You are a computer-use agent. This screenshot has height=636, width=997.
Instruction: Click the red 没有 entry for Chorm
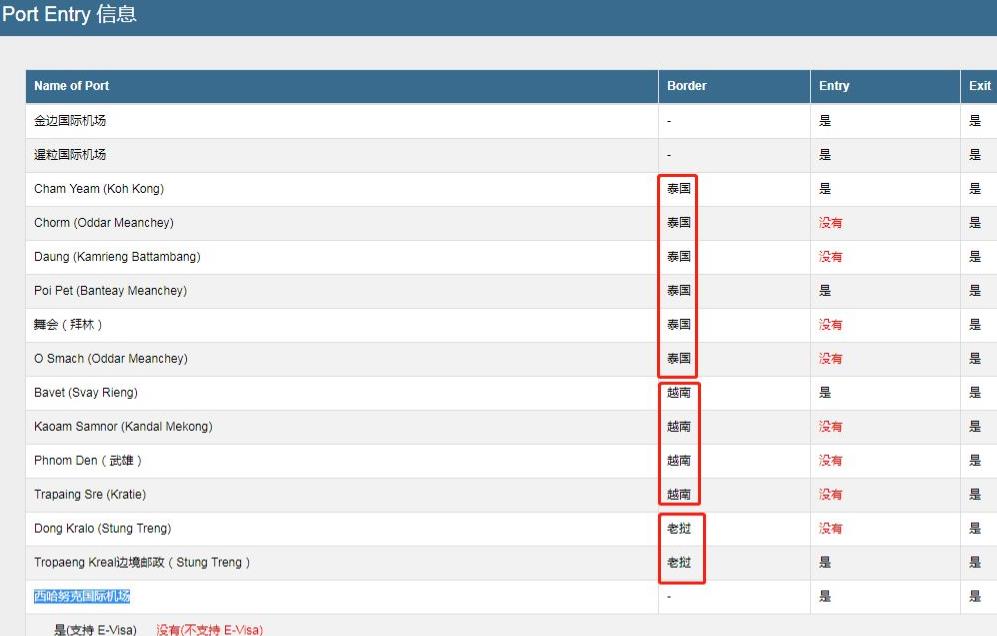(x=830, y=223)
